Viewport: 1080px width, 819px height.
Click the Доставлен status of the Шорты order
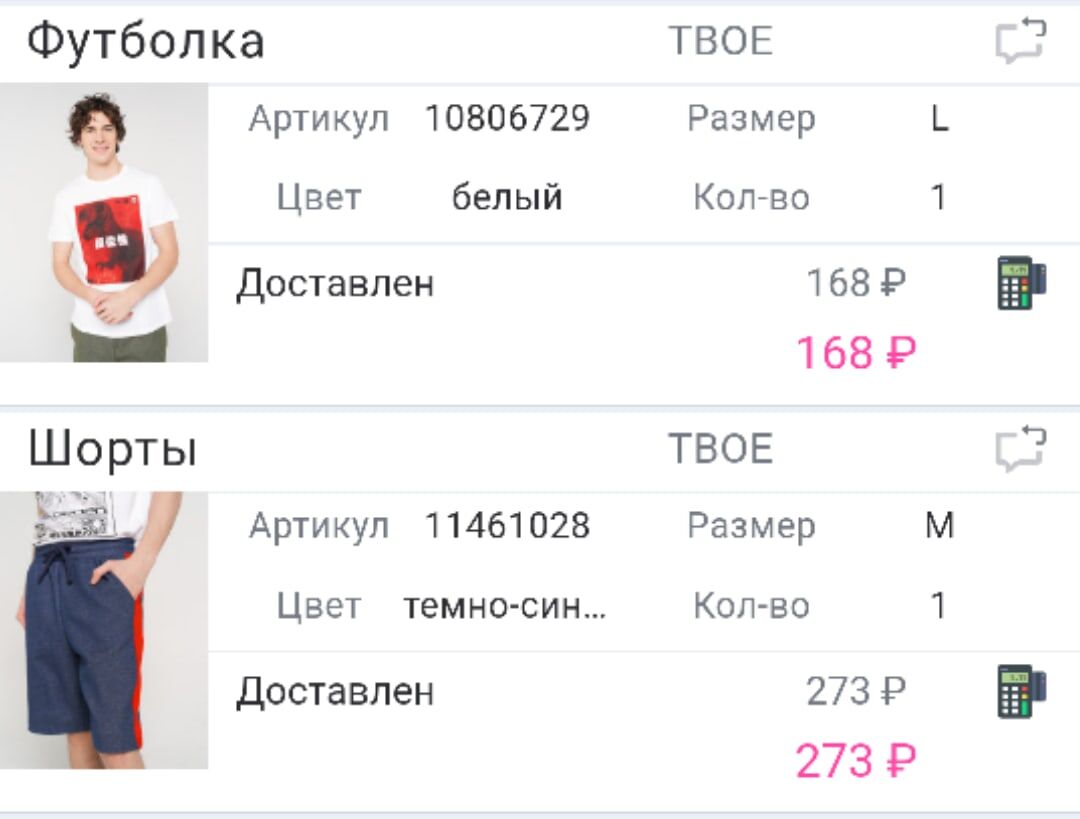click(x=334, y=690)
